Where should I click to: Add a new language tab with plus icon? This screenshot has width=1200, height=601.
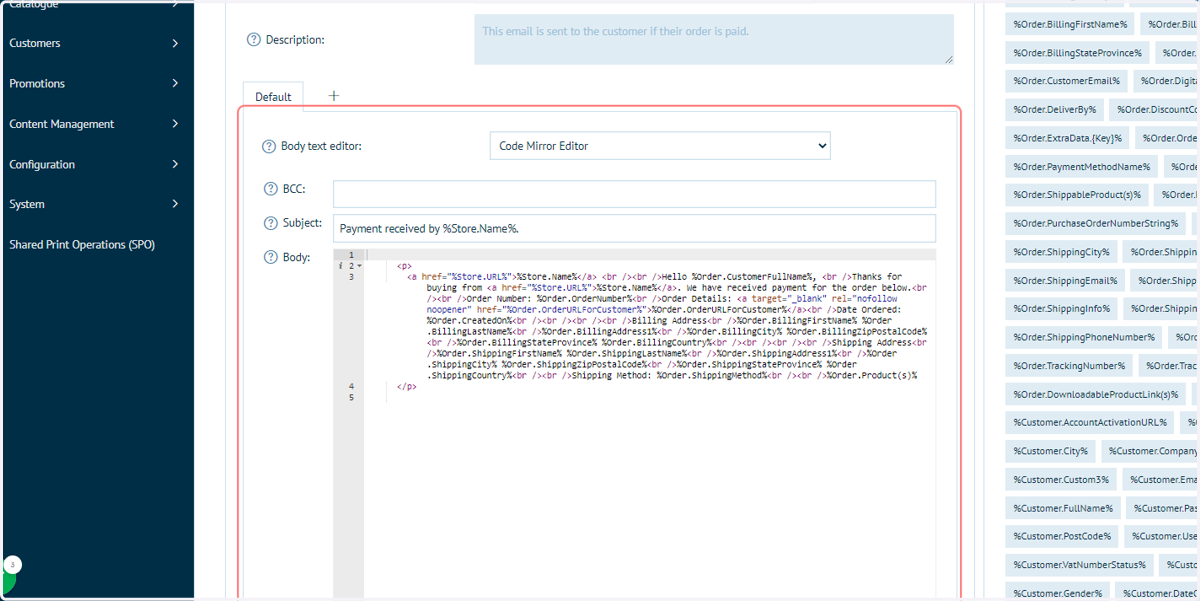tap(334, 96)
